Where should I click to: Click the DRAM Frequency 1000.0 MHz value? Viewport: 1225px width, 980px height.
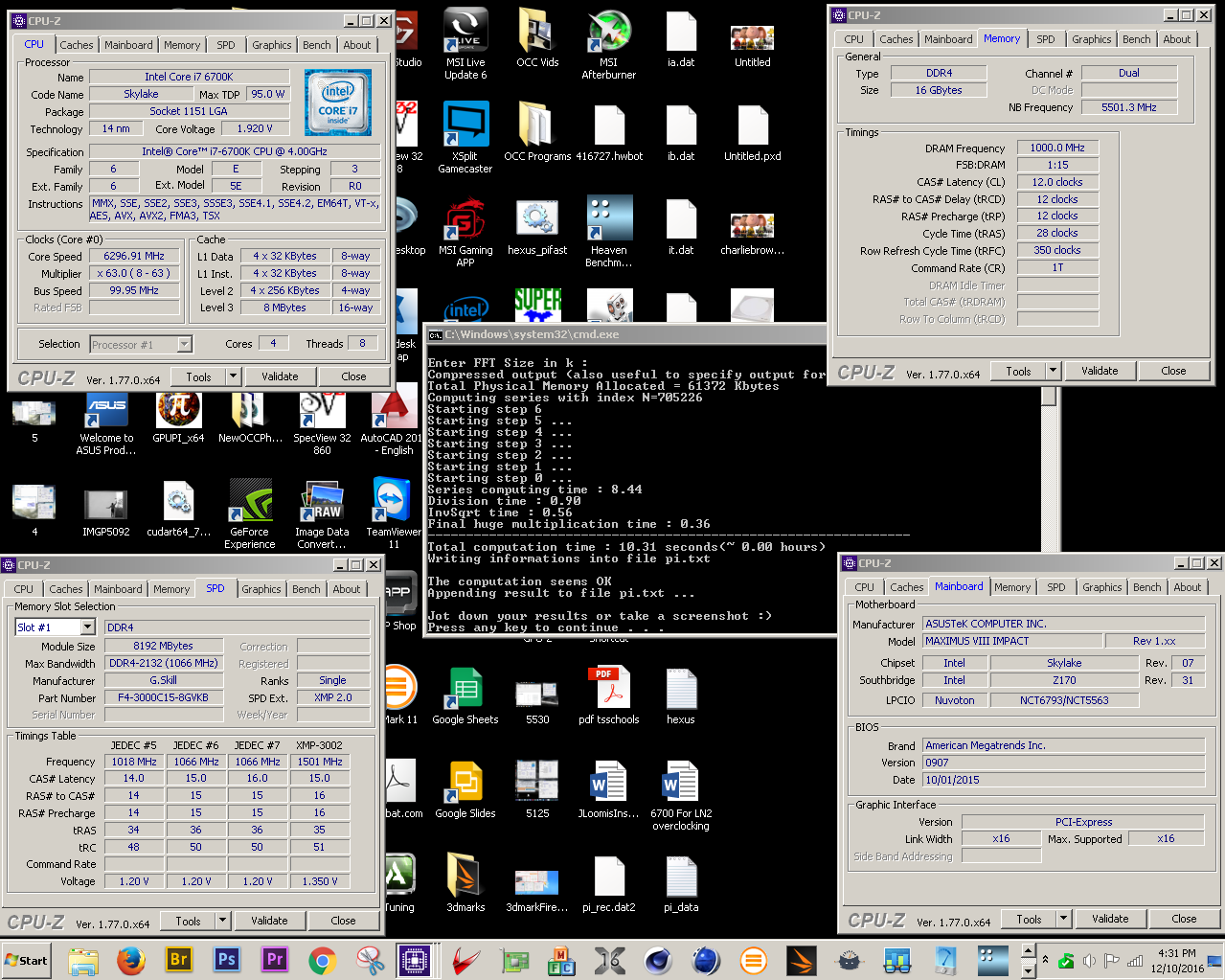tap(1057, 148)
